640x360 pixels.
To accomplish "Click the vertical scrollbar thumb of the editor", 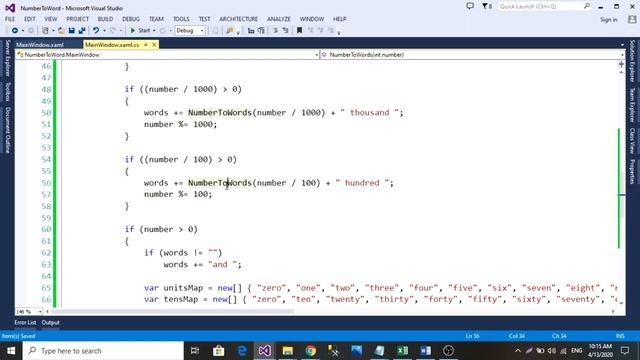I will (x=621, y=195).
